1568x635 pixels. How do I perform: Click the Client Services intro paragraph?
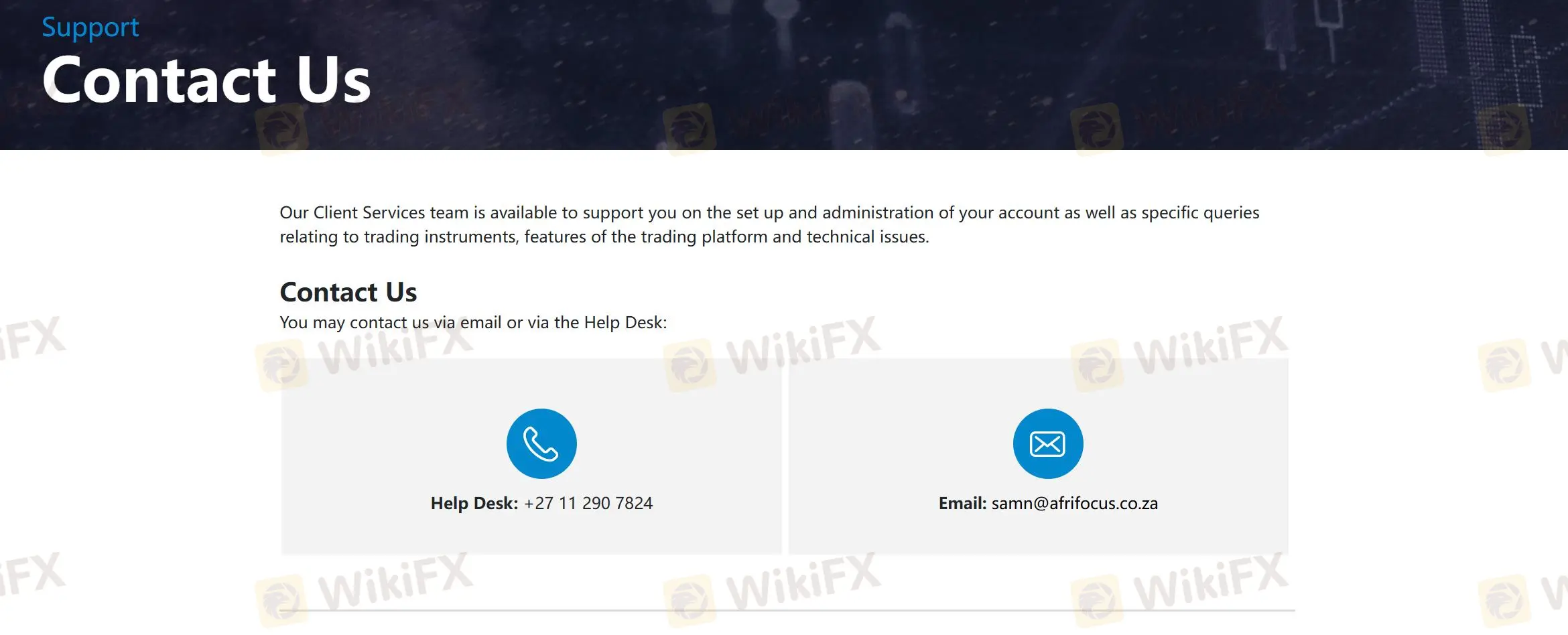[x=769, y=224]
